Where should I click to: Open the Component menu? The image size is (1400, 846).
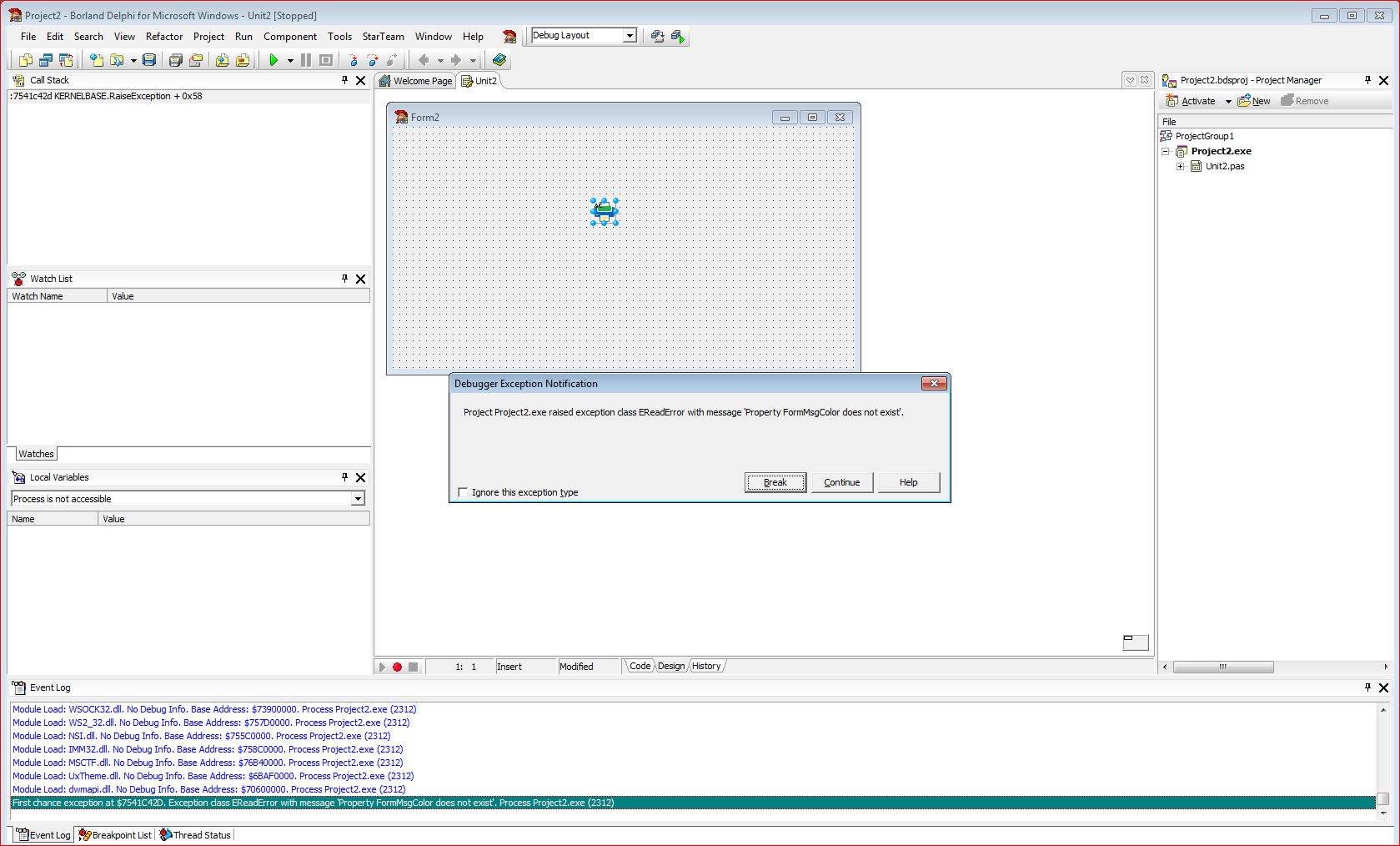pos(290,37)
